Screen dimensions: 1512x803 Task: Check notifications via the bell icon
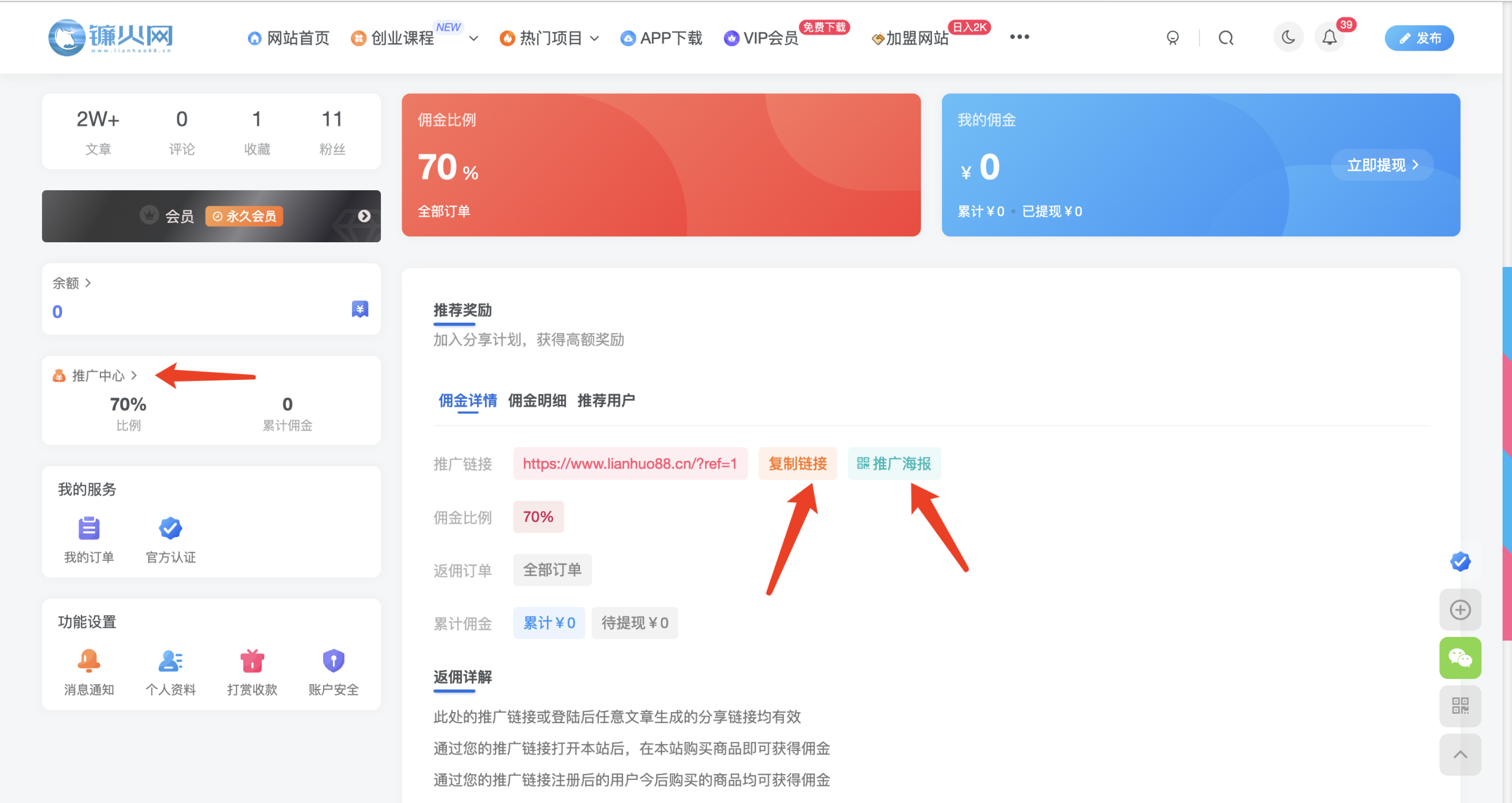pyautogui.click(x=1329, y=37)
